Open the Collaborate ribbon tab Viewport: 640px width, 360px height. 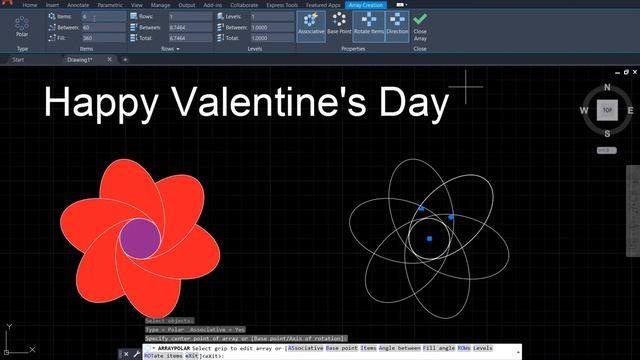click(244, 5)
